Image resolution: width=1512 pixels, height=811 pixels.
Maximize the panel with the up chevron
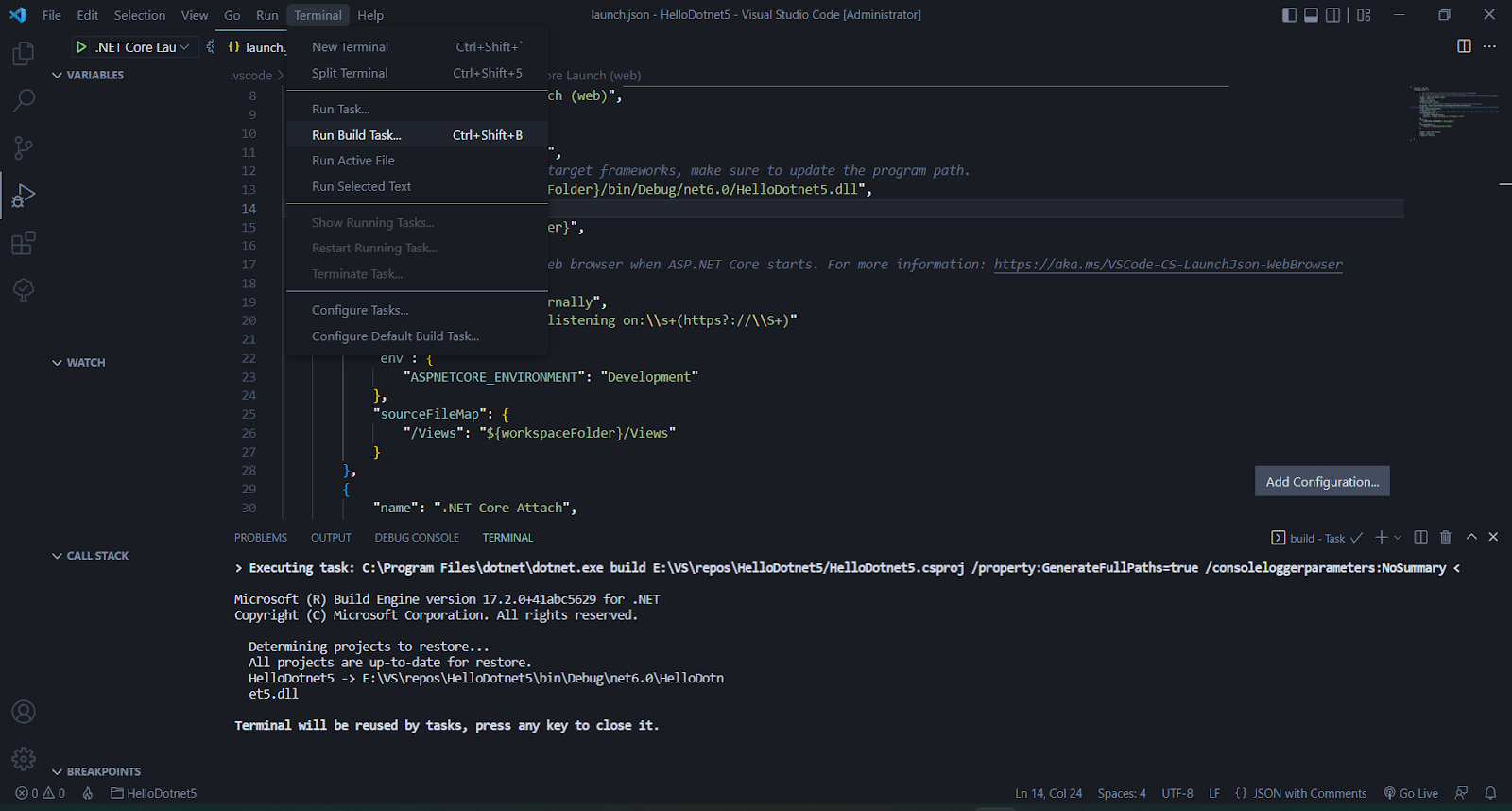[x=1471, y=537]
